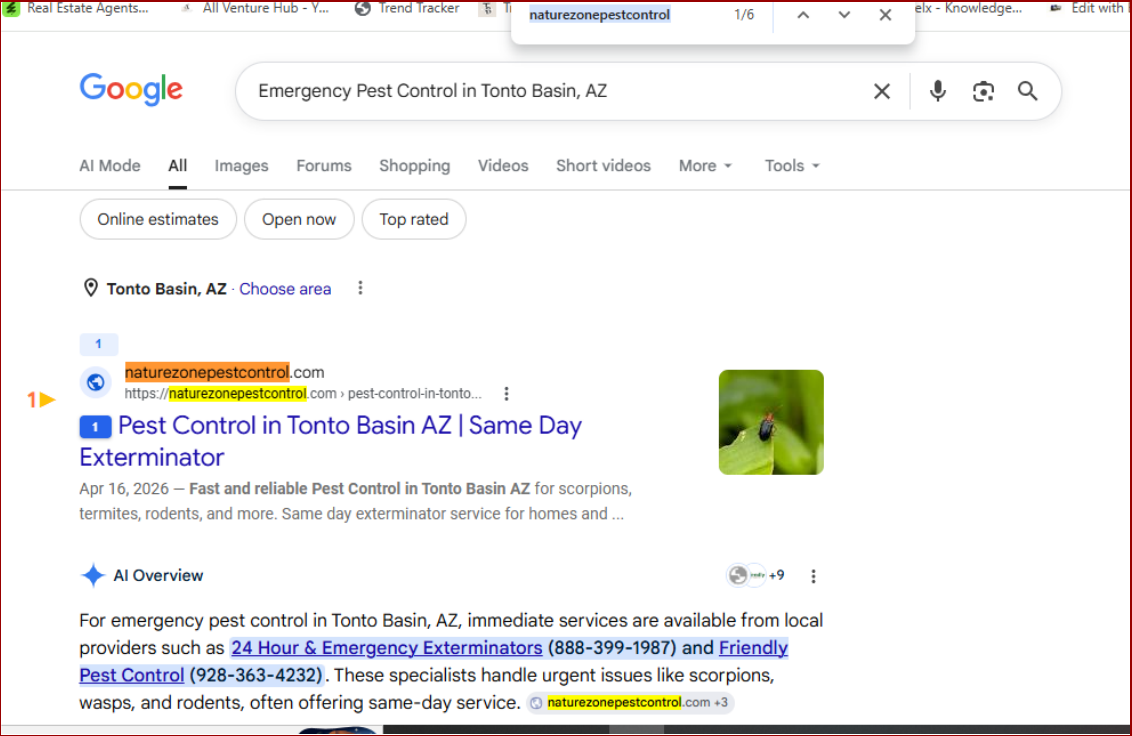This screenshot has width=1132, height=736.
Task: Open AI Overview sources +9 chip
Action: coord(755,576)
